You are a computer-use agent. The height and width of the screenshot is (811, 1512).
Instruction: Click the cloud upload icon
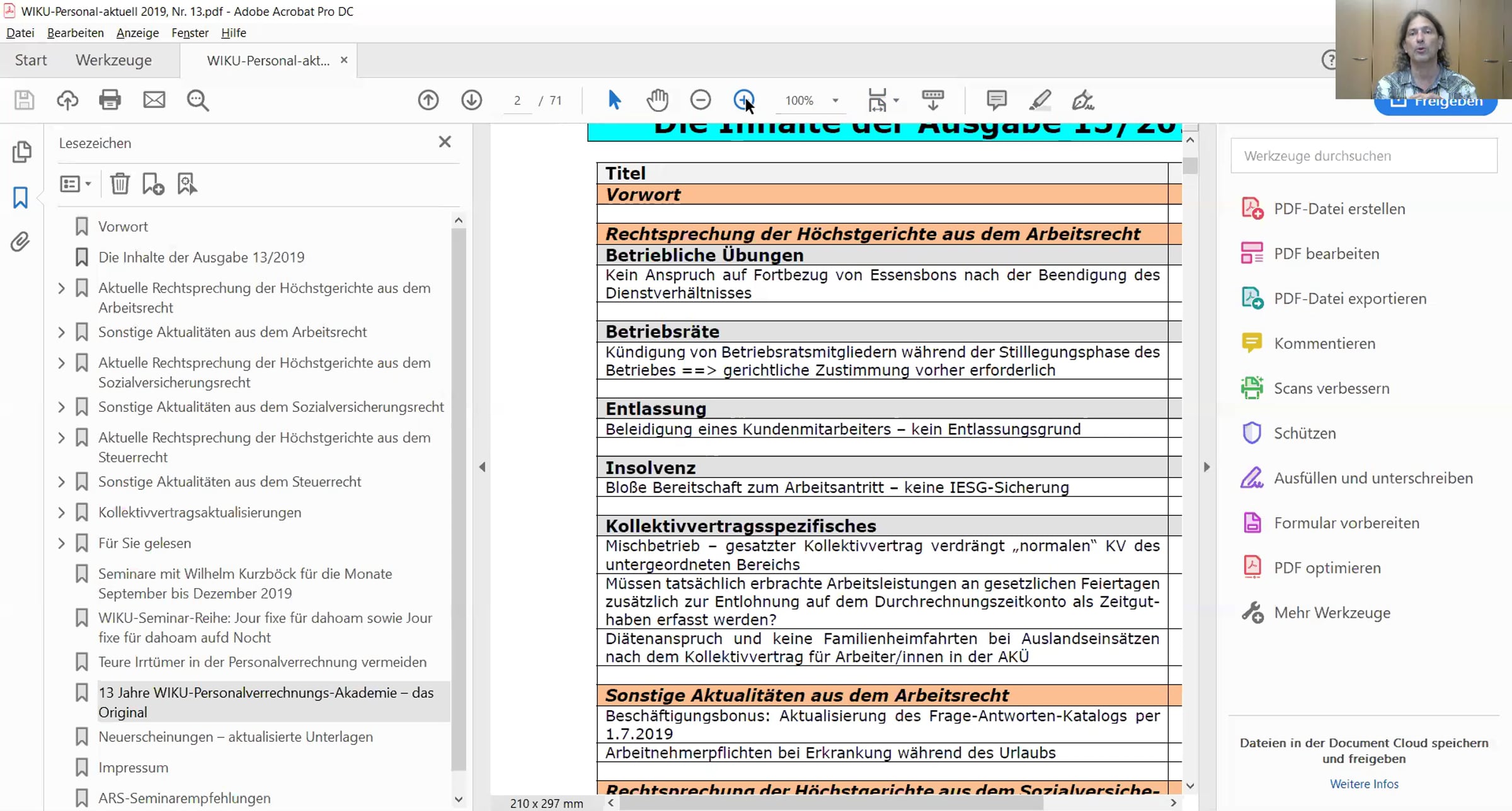pyautogui.click(x=67, y=100)
